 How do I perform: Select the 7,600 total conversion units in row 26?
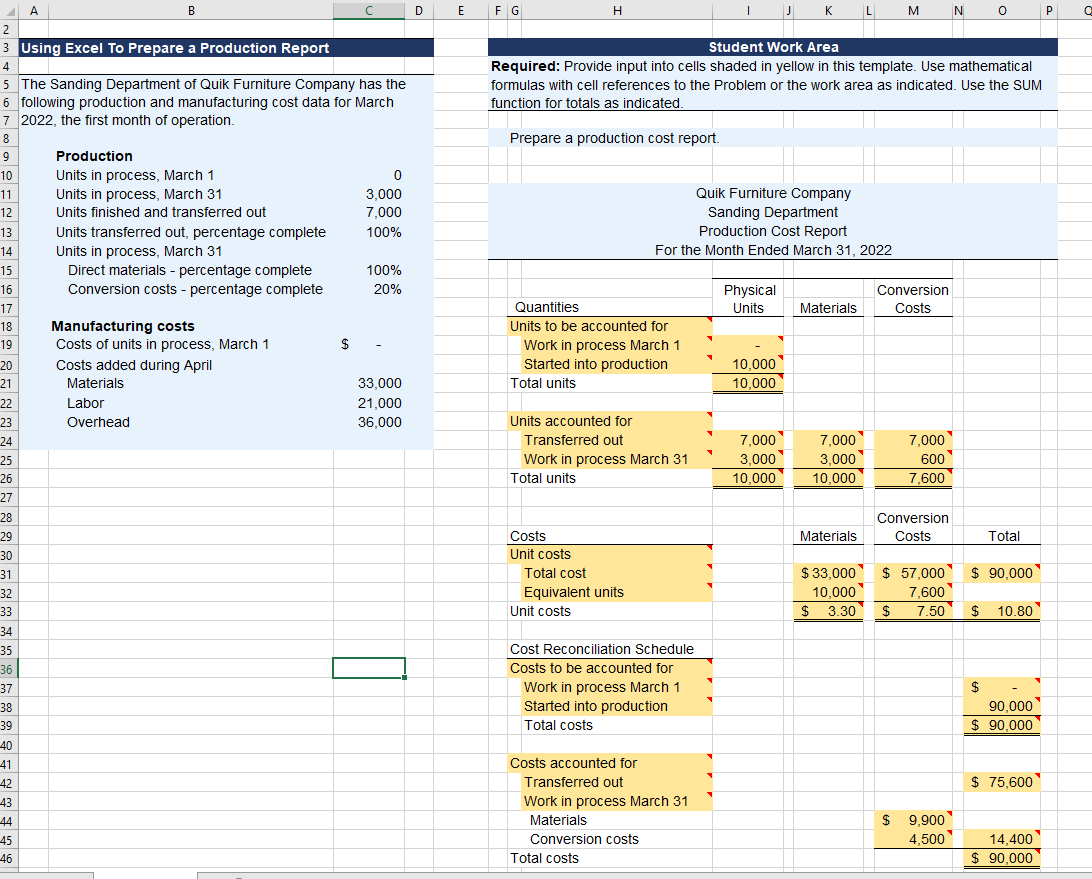913,479
